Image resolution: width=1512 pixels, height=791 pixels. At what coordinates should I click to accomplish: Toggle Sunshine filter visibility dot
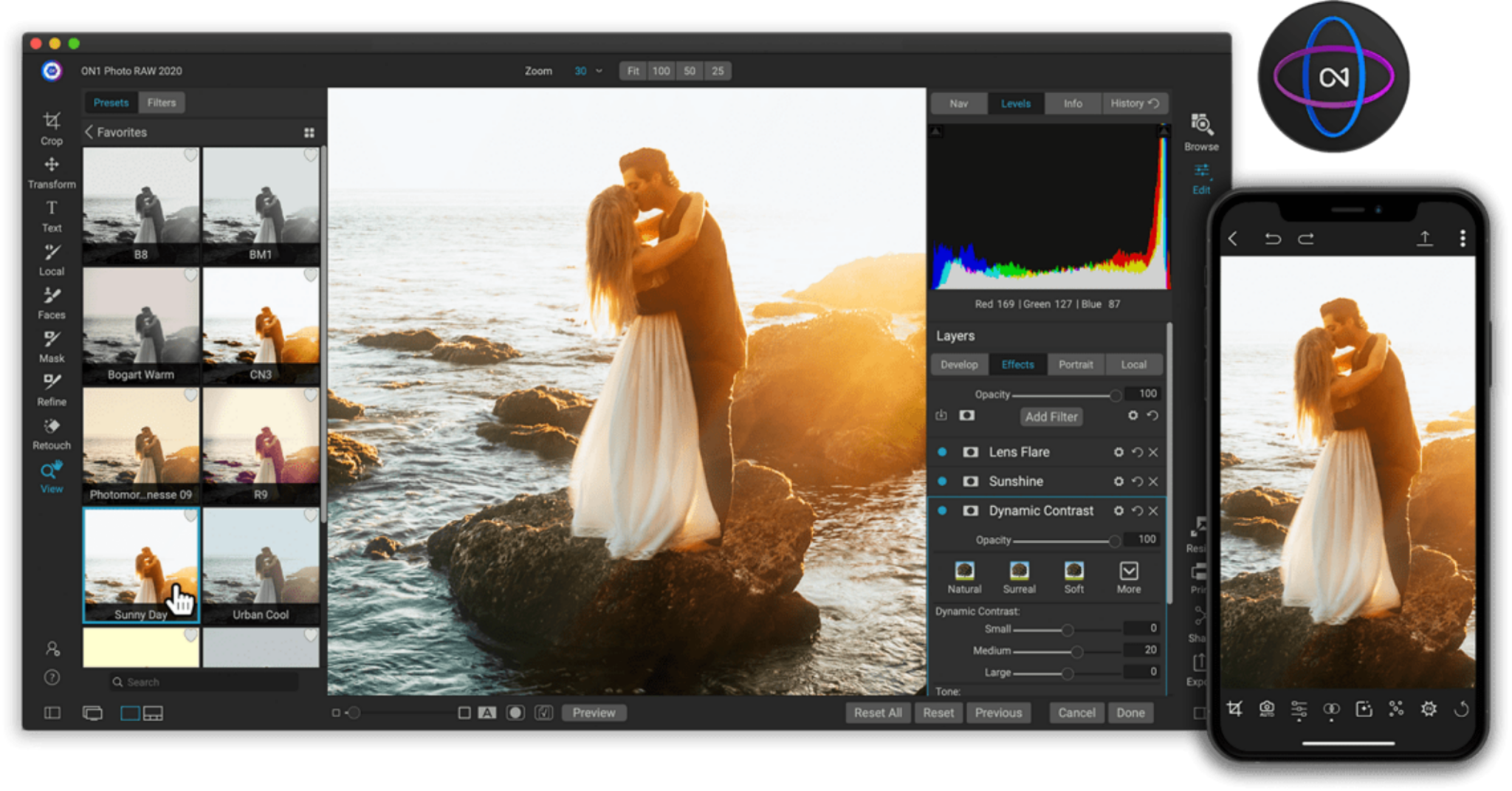[942, 482]
